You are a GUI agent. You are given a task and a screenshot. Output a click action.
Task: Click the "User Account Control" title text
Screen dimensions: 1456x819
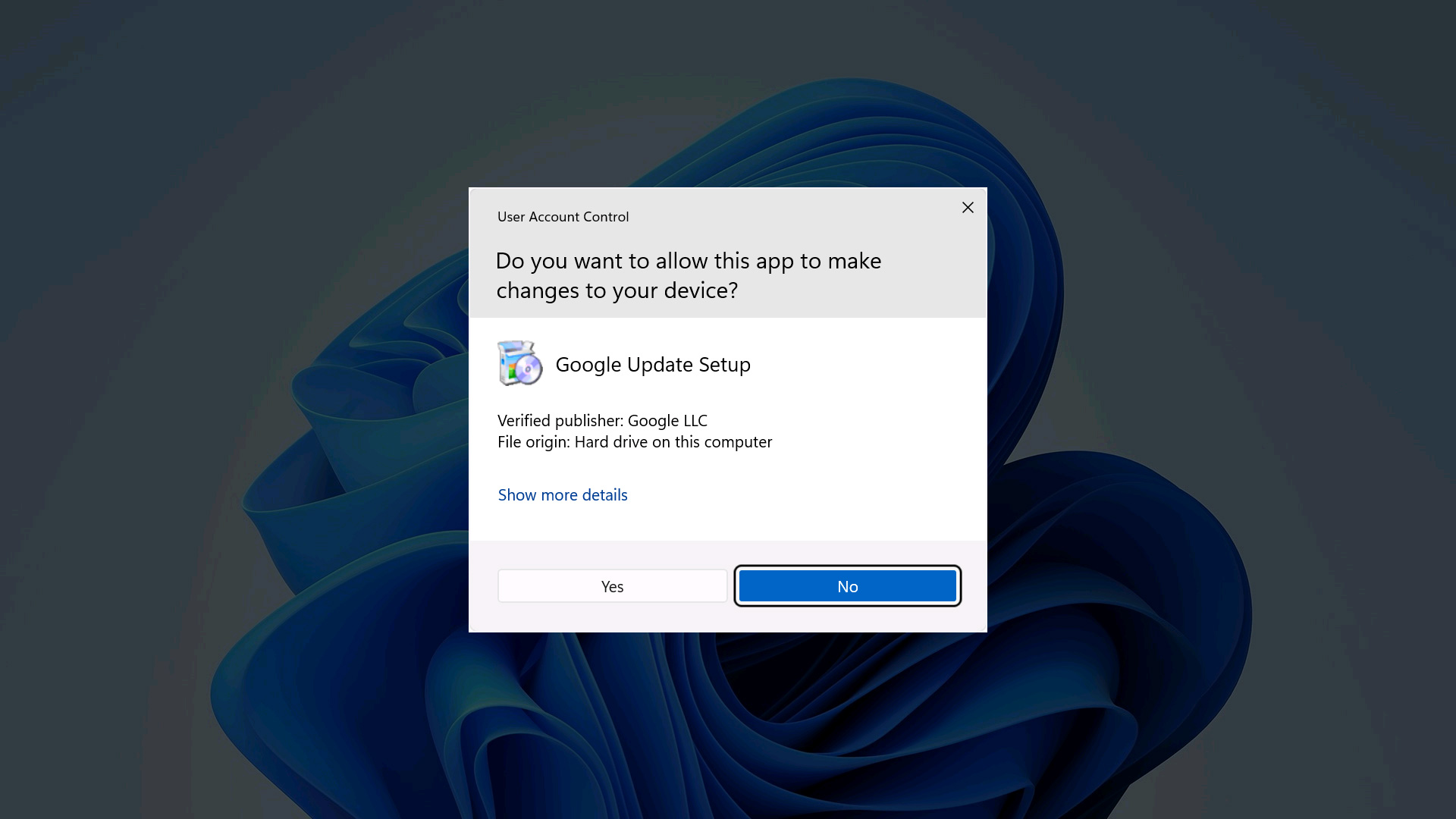click(x=563, y=217)
